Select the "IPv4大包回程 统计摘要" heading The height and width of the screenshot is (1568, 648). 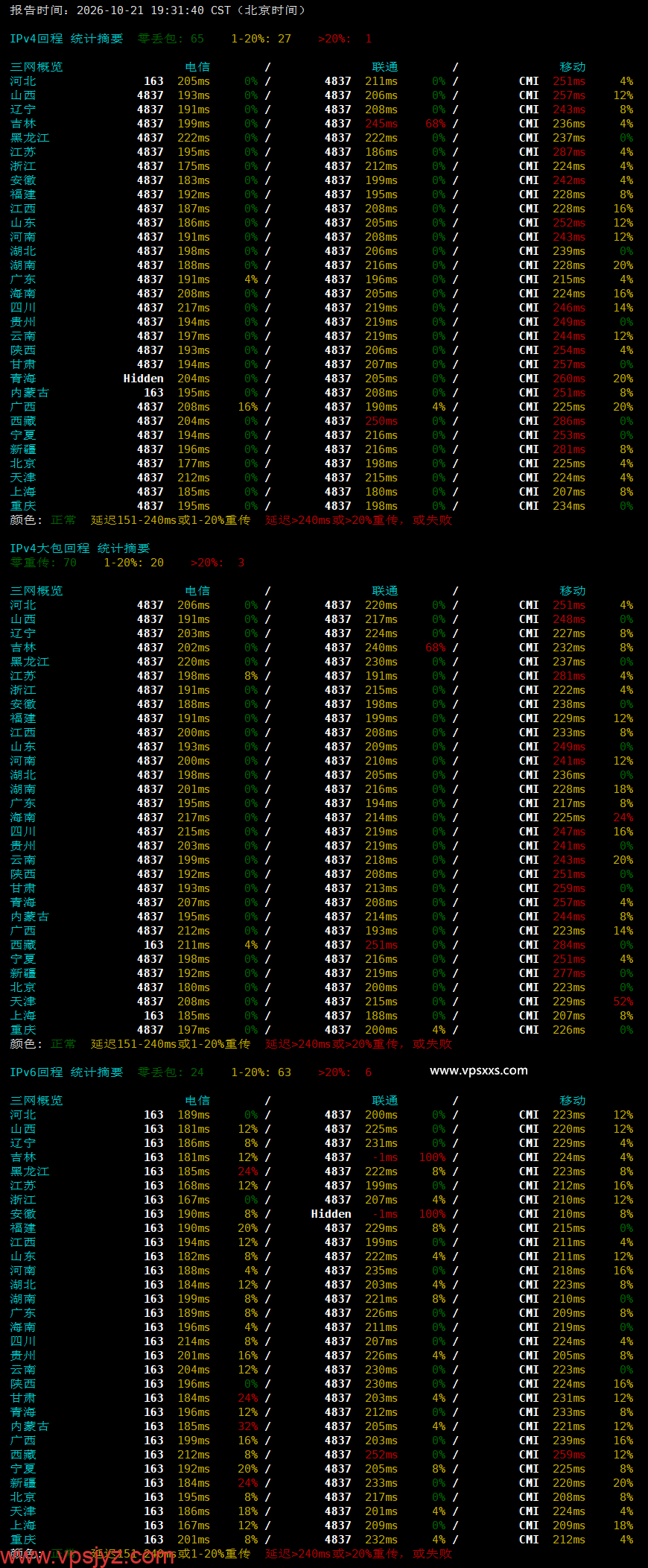(80, 549)
